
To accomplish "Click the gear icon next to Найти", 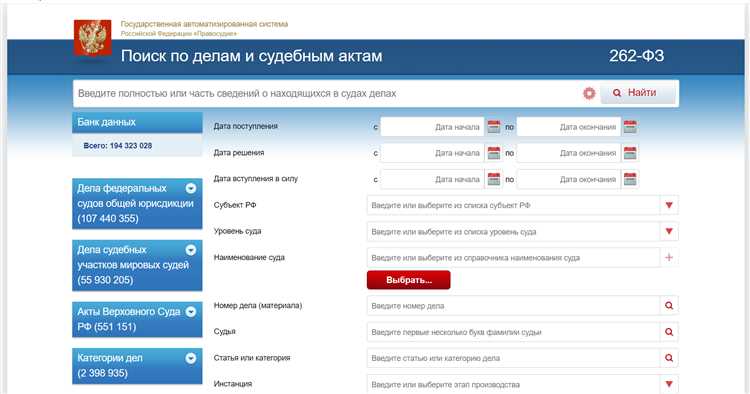I will 589,93.
